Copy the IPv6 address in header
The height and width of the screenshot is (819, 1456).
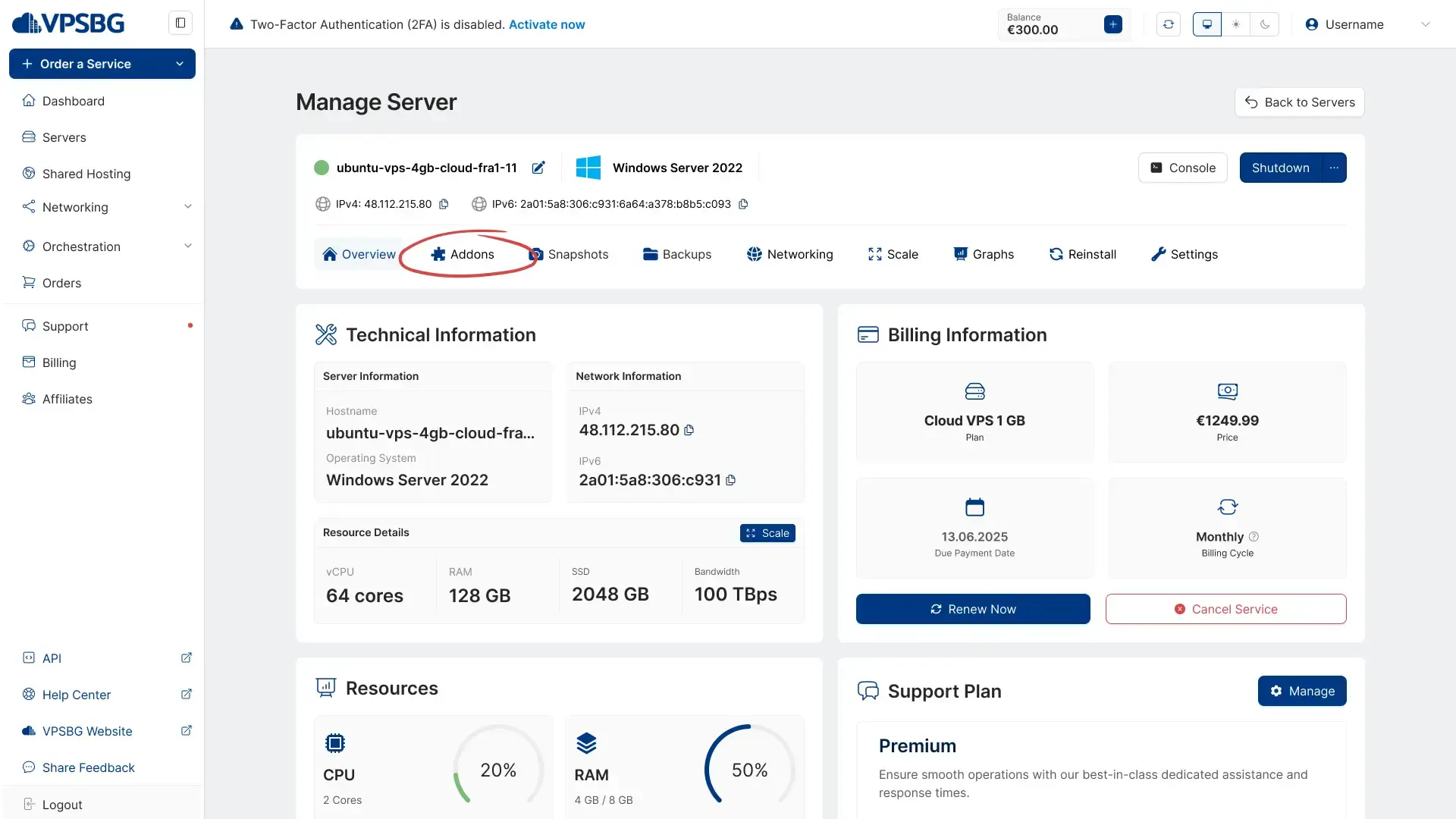click(x=743, y=204)
